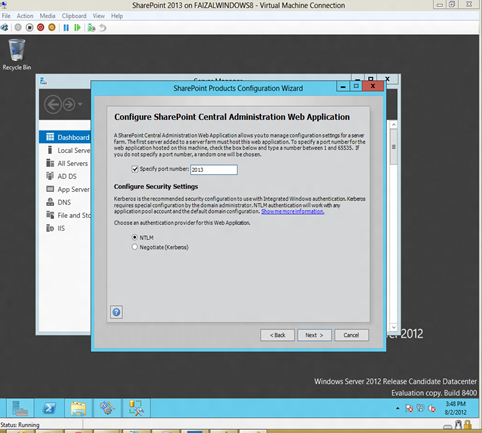Click the network tray icon
This screenshot has height=433, width=482.
[x=420, y=408]
